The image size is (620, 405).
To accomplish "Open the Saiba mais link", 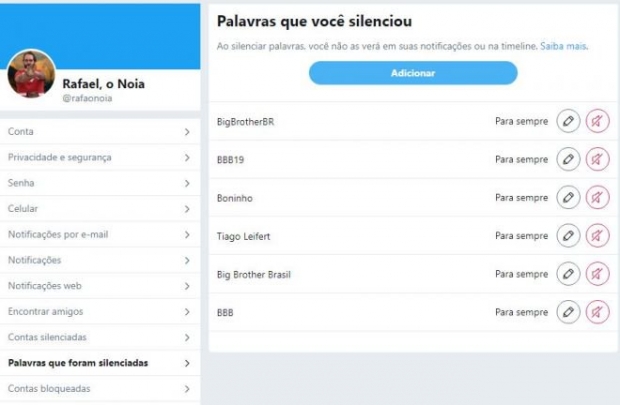I will [x=563, y=46].
